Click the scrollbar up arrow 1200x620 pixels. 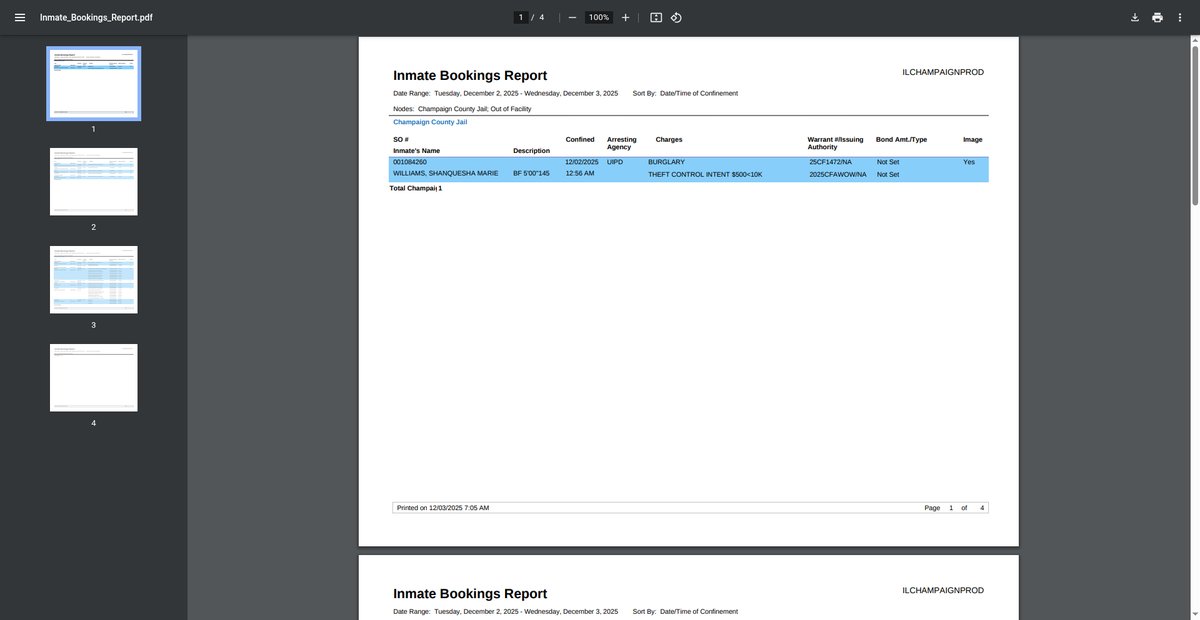pos(1194,41)
